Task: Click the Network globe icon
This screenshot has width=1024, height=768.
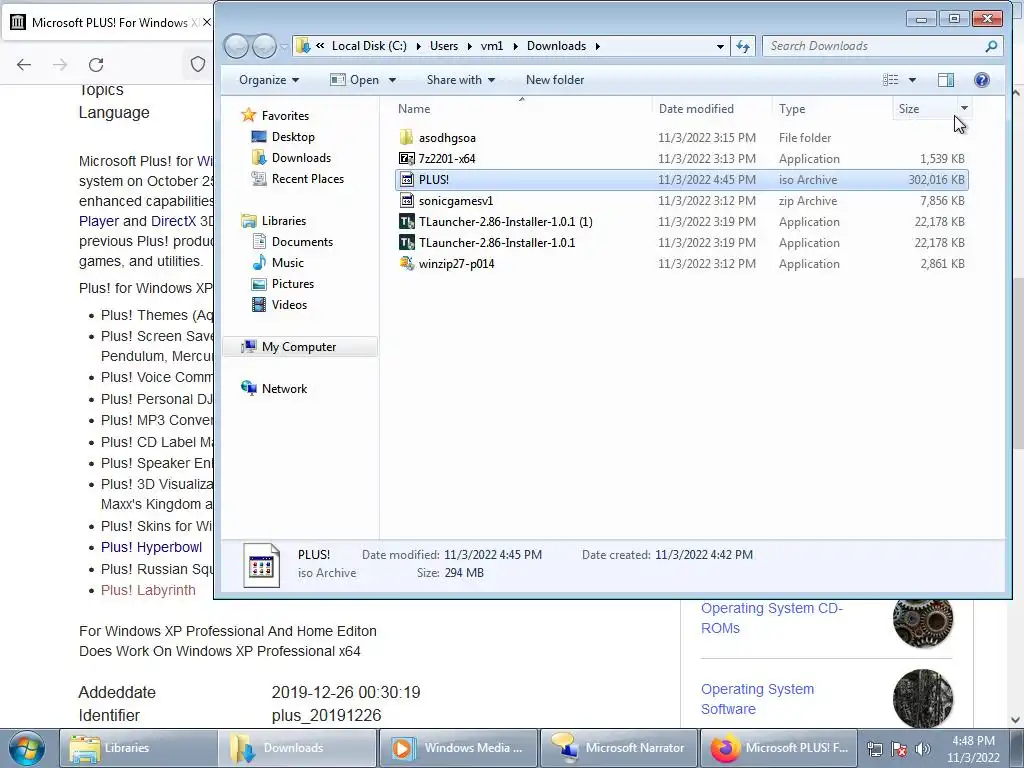Action: [248, 388]
